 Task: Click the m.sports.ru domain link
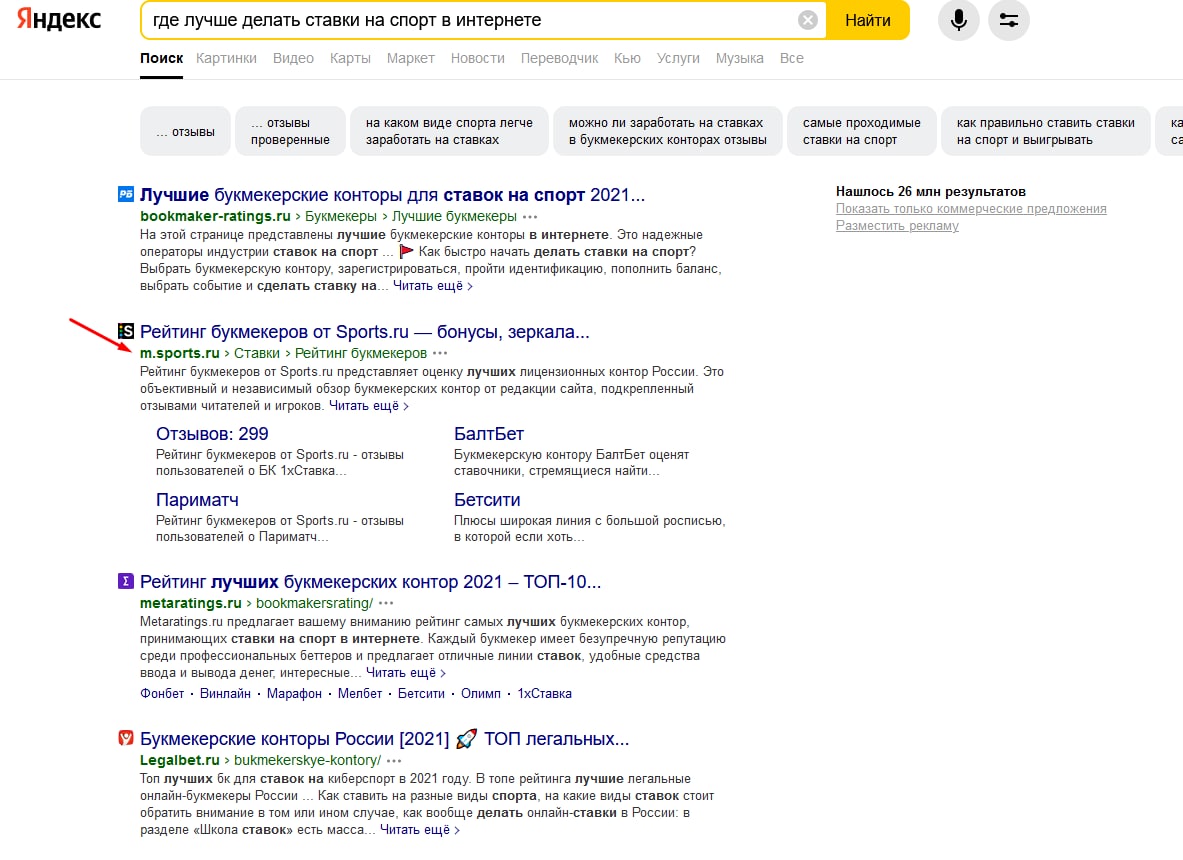click(180, 353)
